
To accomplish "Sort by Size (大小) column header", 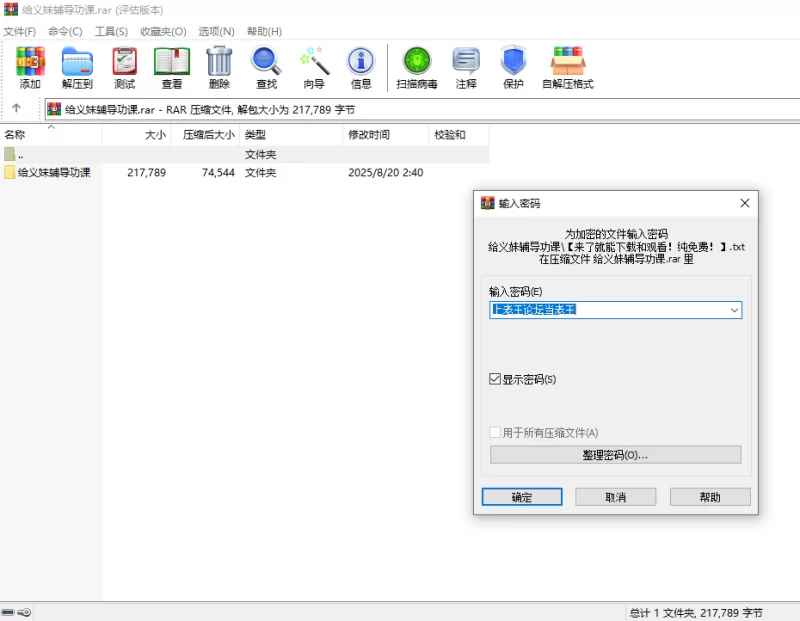I will click(x=136, y=135).
